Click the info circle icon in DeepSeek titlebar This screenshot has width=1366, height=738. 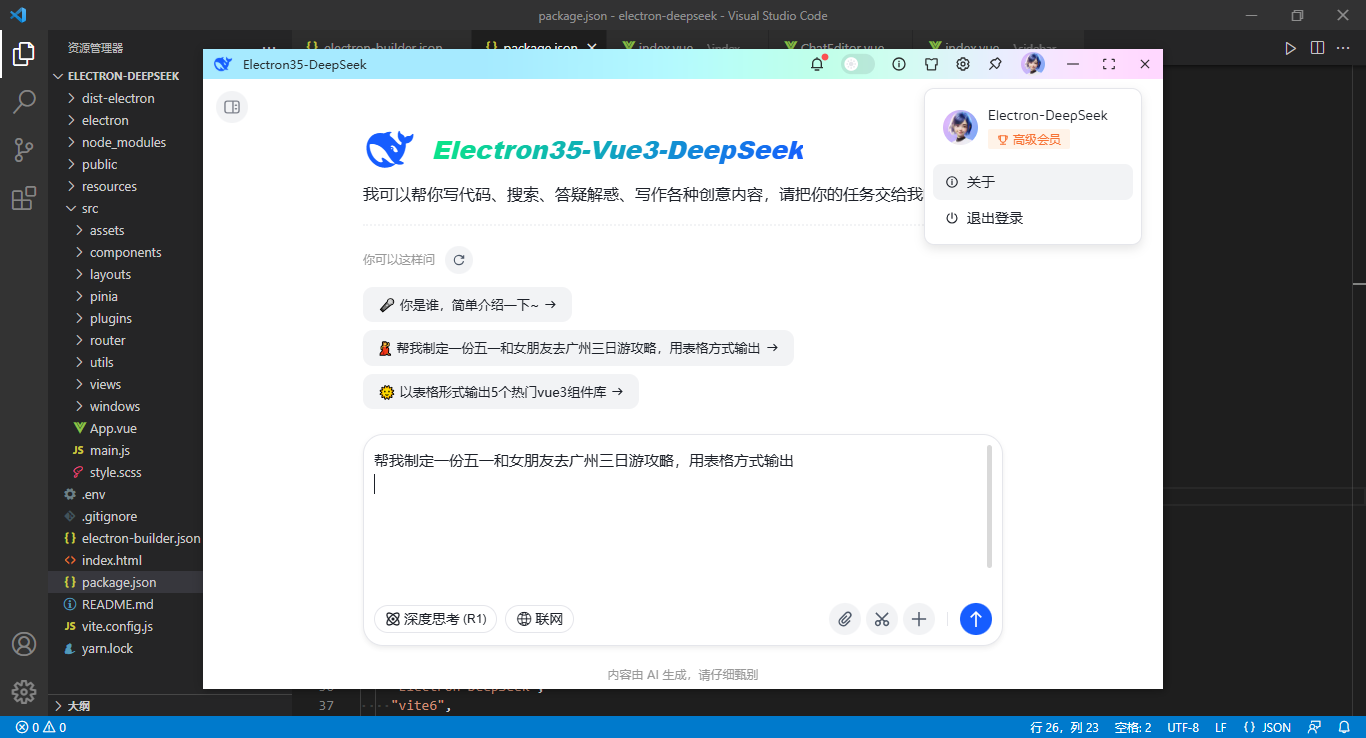pos(899,64)
